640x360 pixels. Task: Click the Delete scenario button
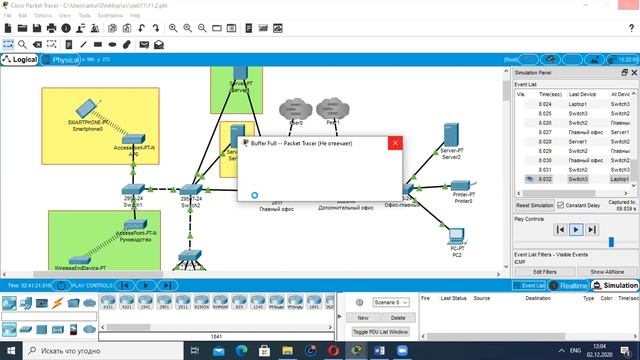tap(398, 318)
